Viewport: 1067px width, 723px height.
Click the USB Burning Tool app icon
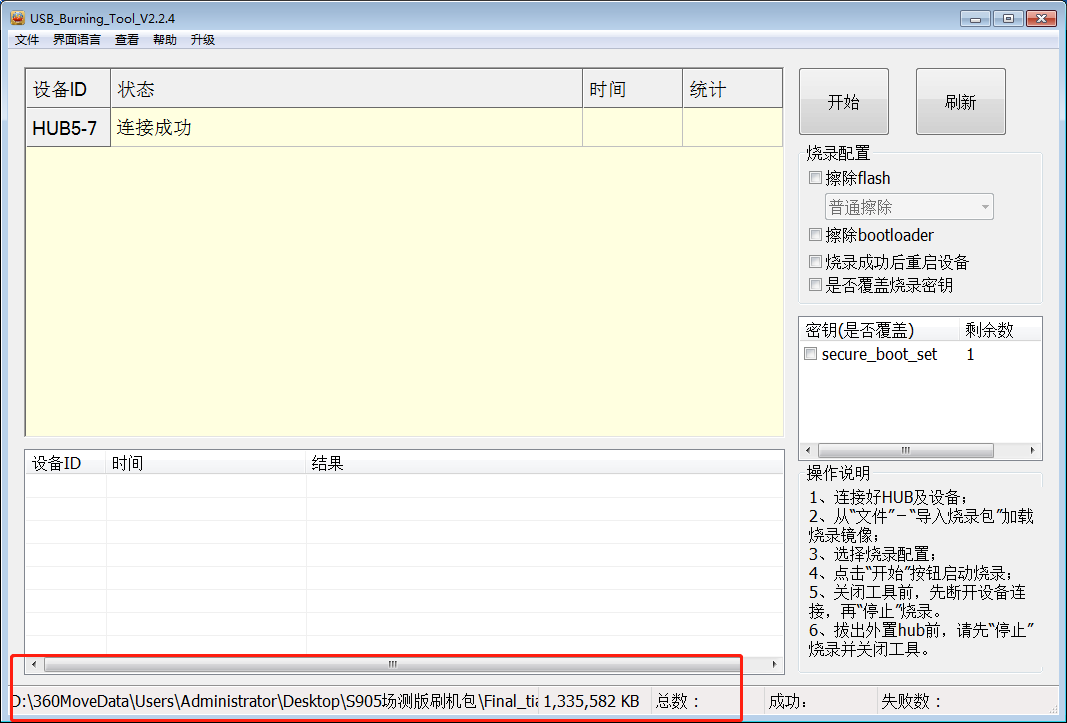point(17,18)
